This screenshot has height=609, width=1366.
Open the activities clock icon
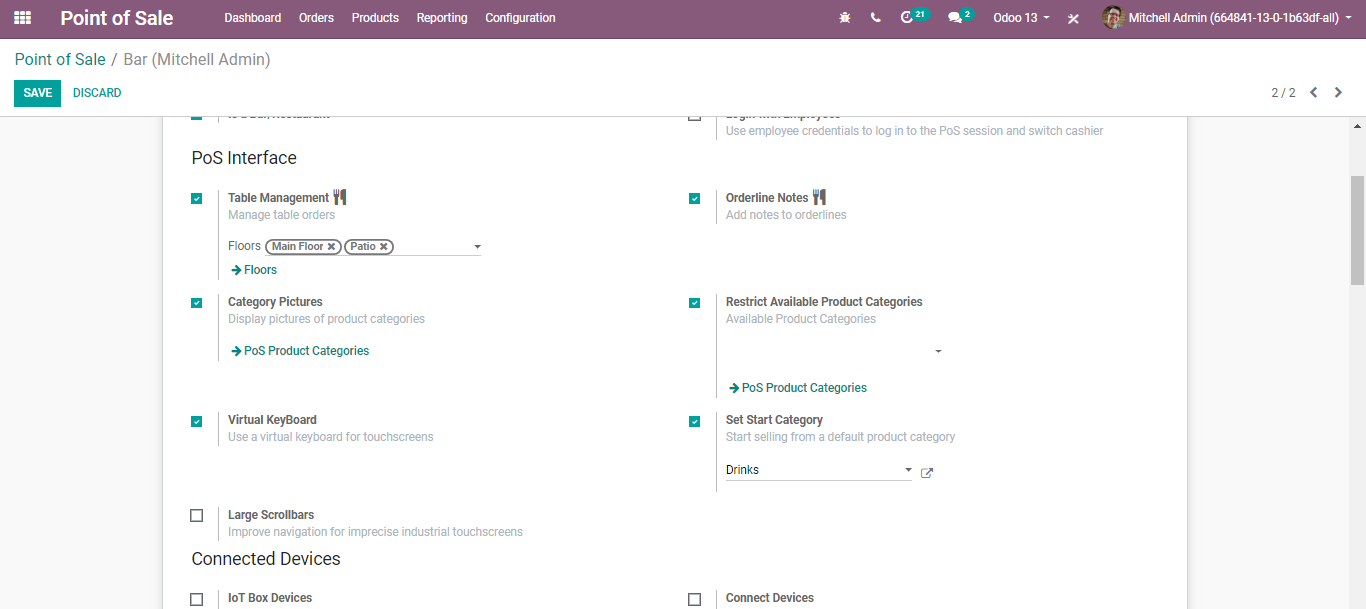[907, 18]
